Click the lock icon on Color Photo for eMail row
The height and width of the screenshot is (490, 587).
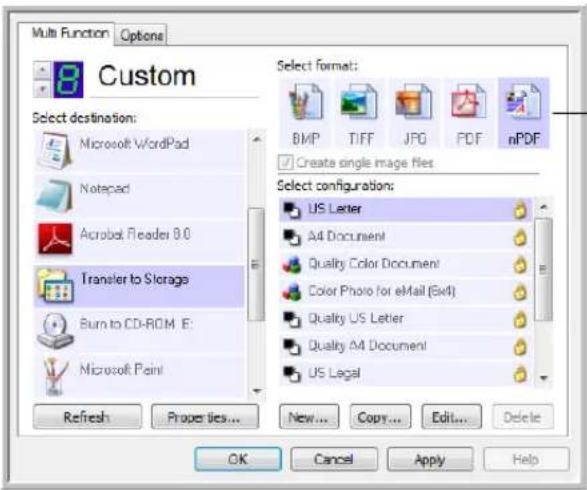coord(520,292)
